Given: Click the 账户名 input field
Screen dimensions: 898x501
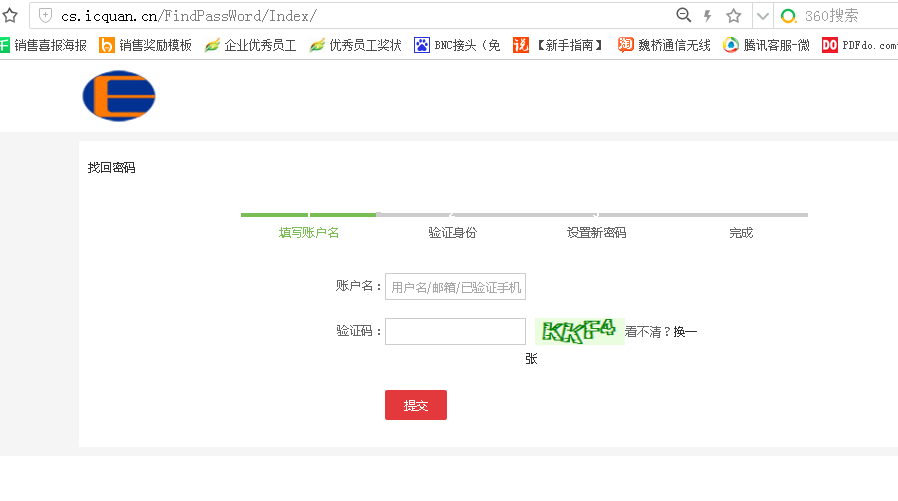Looking at the screenshot, I should click(455, 287).
